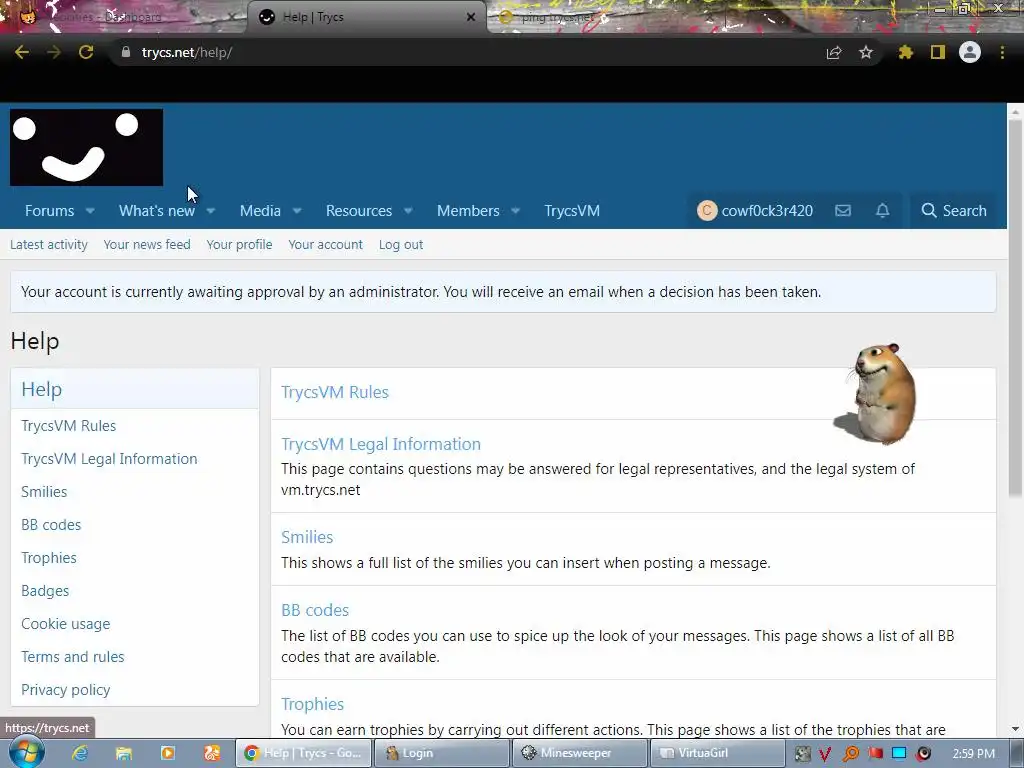Open the Chrome three-dot menu
The image size is (1024, 768).
(x=1002, y=52)
